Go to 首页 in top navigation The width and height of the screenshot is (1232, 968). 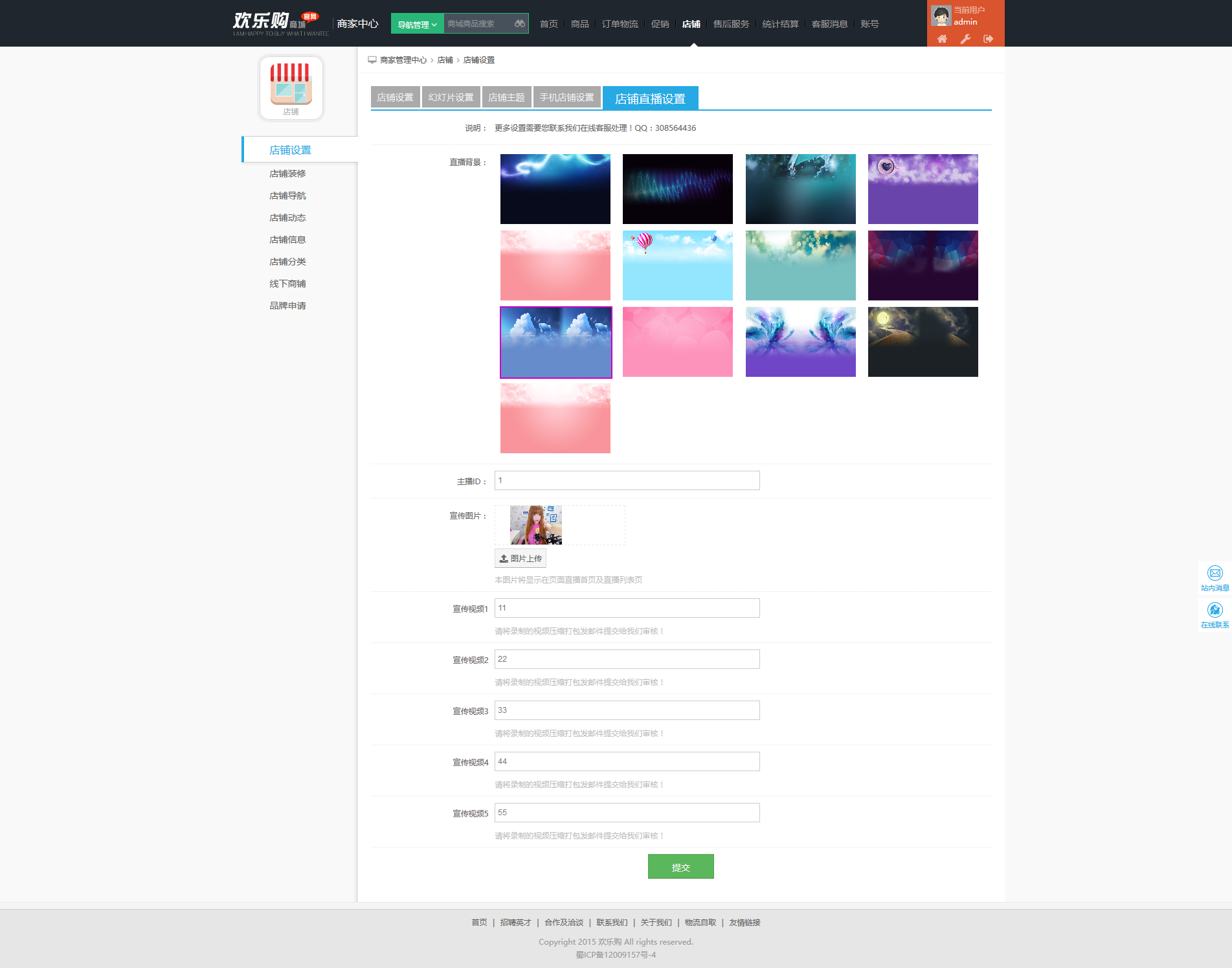coord(549,24)
